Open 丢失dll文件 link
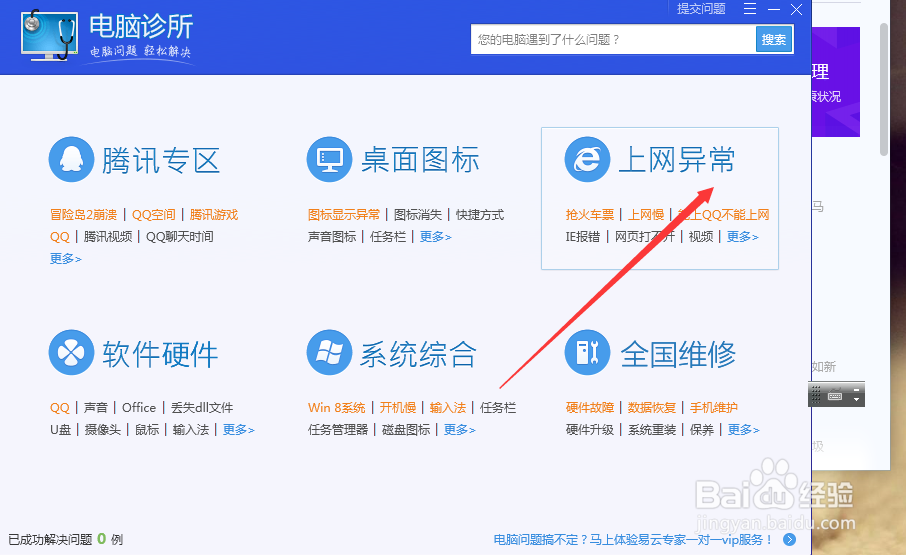Viewport: 906px width, 555px height. [x=202, y=408]
